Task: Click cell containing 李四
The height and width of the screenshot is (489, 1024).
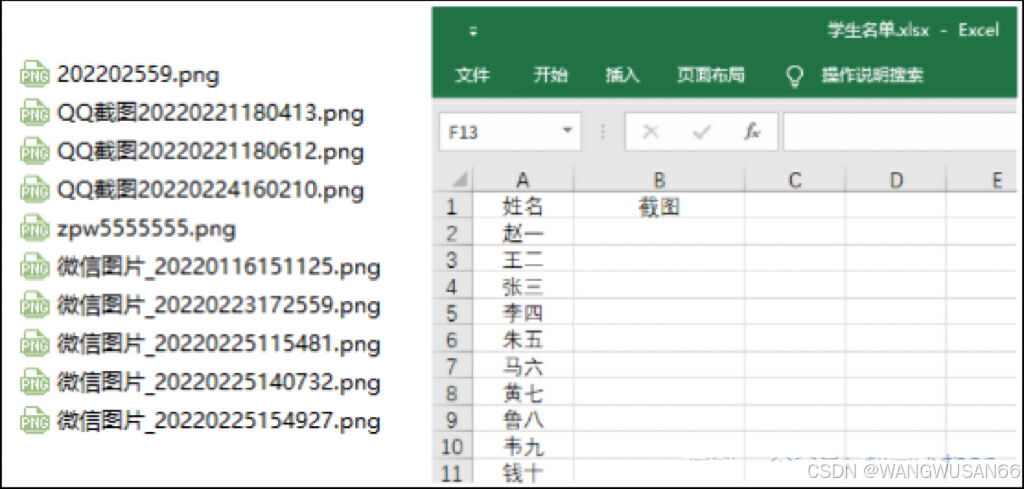Action: 522,313
